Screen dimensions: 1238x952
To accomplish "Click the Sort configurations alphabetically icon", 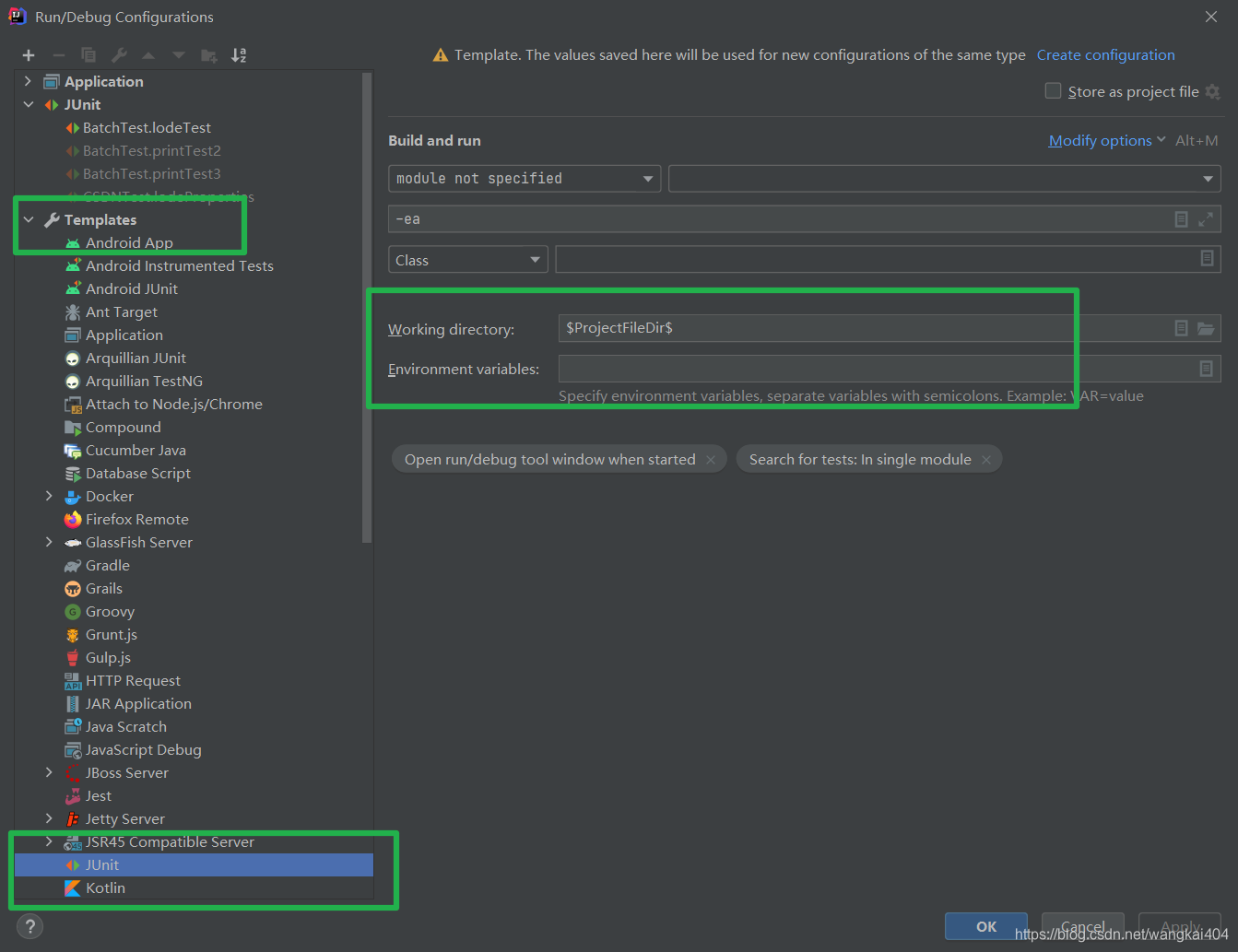I will click(239, 55).
